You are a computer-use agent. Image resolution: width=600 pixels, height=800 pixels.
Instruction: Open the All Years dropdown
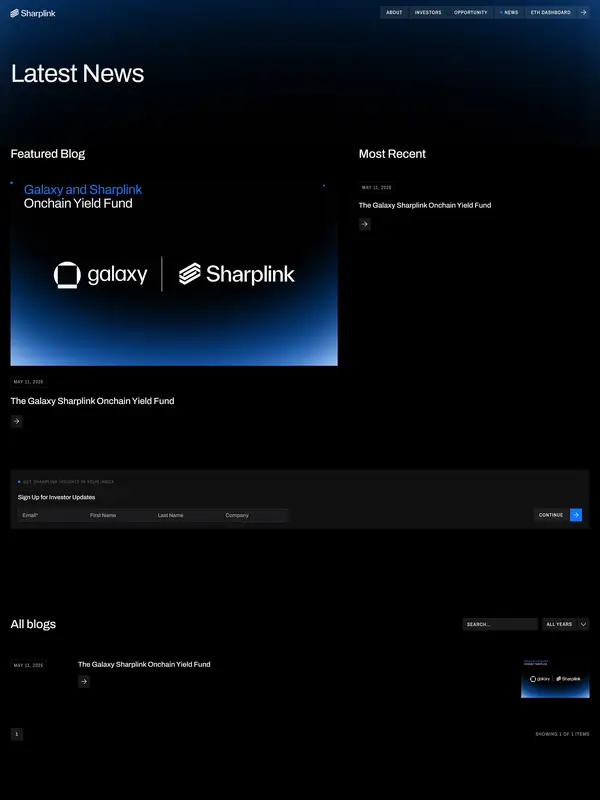(x=560, y=624)
